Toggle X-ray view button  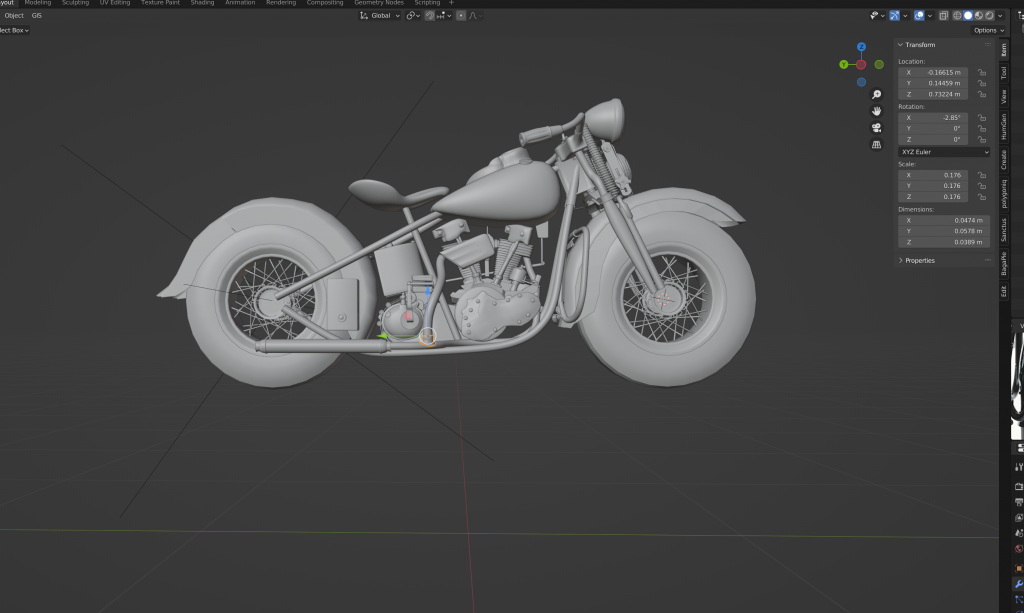click(x=943, y=16)
